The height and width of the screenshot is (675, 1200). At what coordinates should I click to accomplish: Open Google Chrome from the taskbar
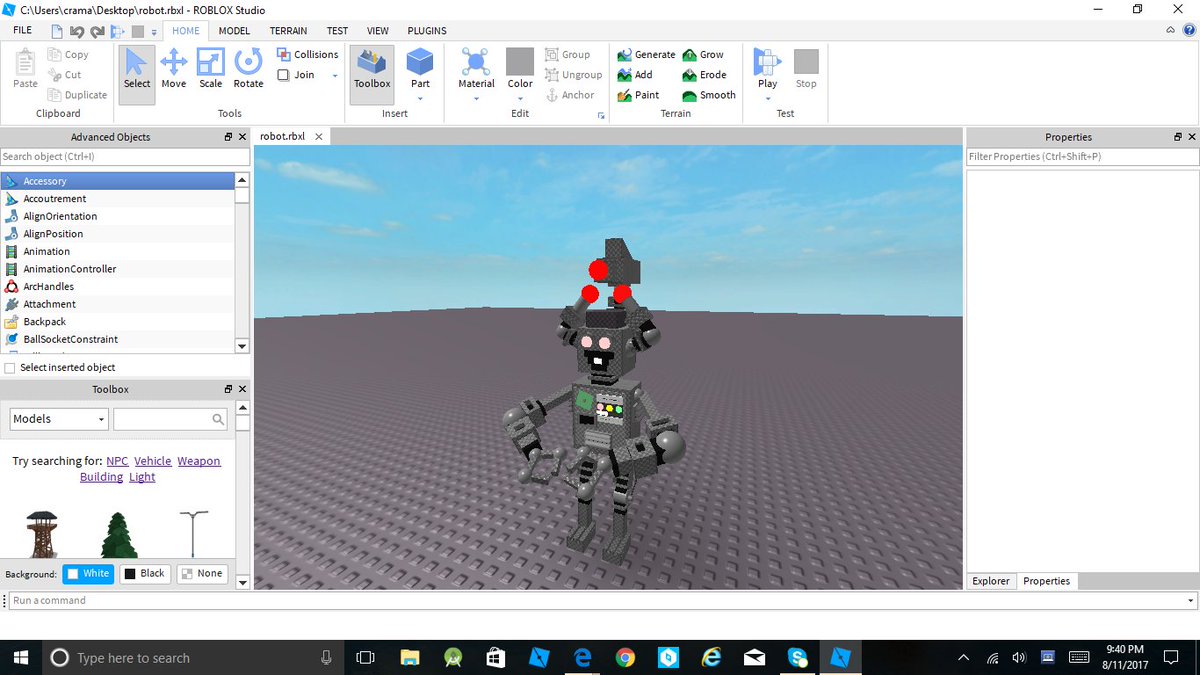(625, 657)
